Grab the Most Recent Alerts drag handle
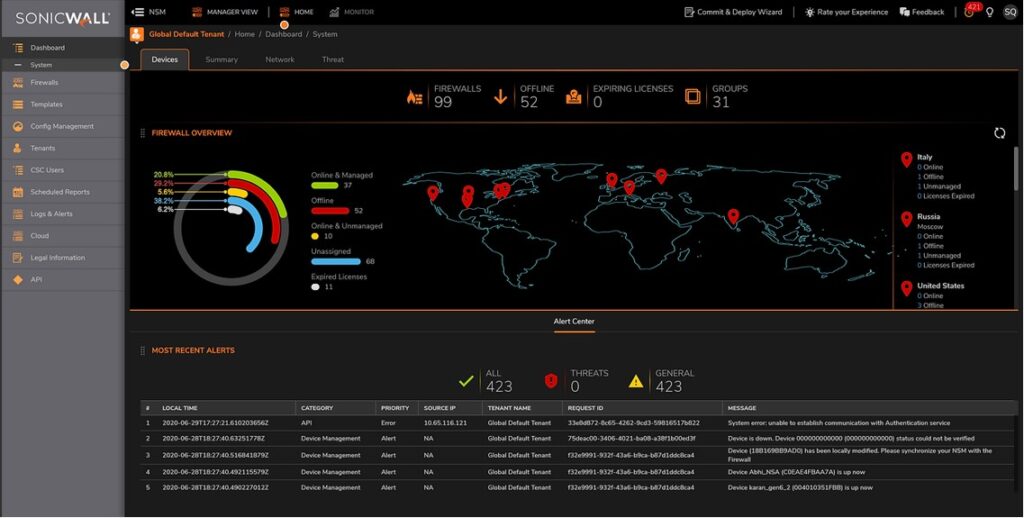Viewport: 1024px width, 518px height. click(x=143, y=351)
